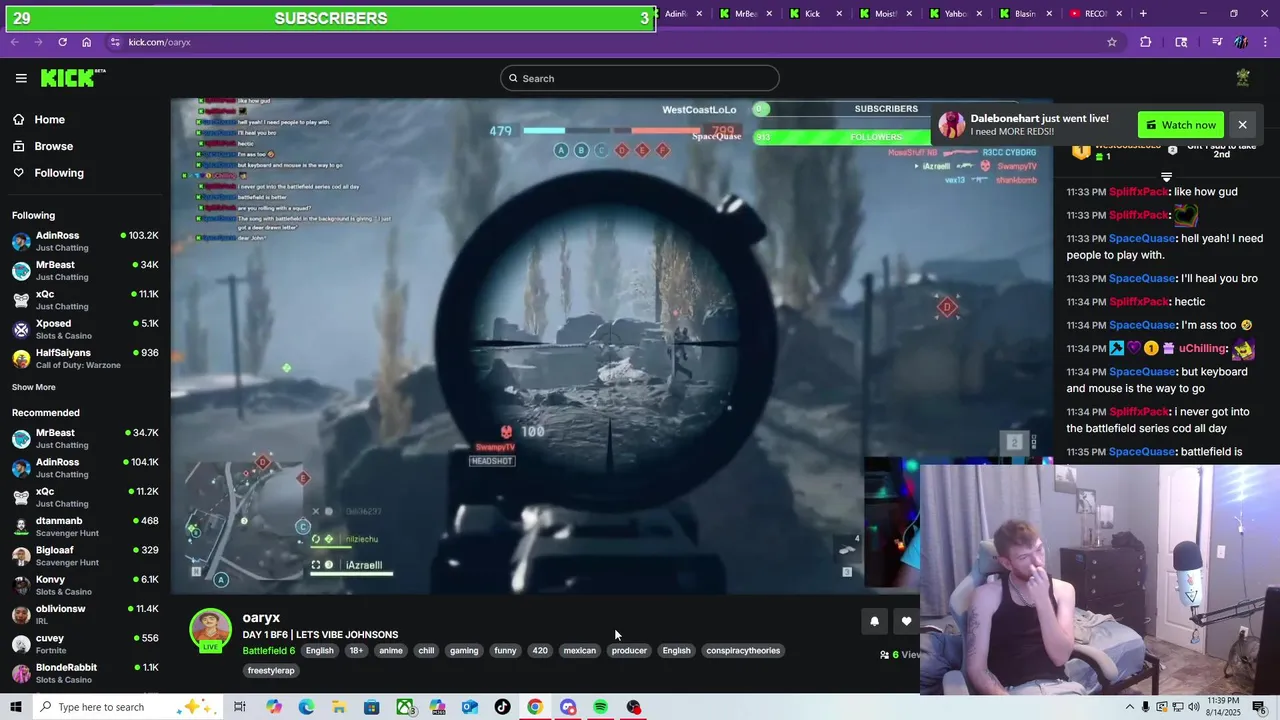Open the Battlefield 6 category link
Image resolution: width=1280 pixels, height=720 pixels.
click(x=269, y=651)
